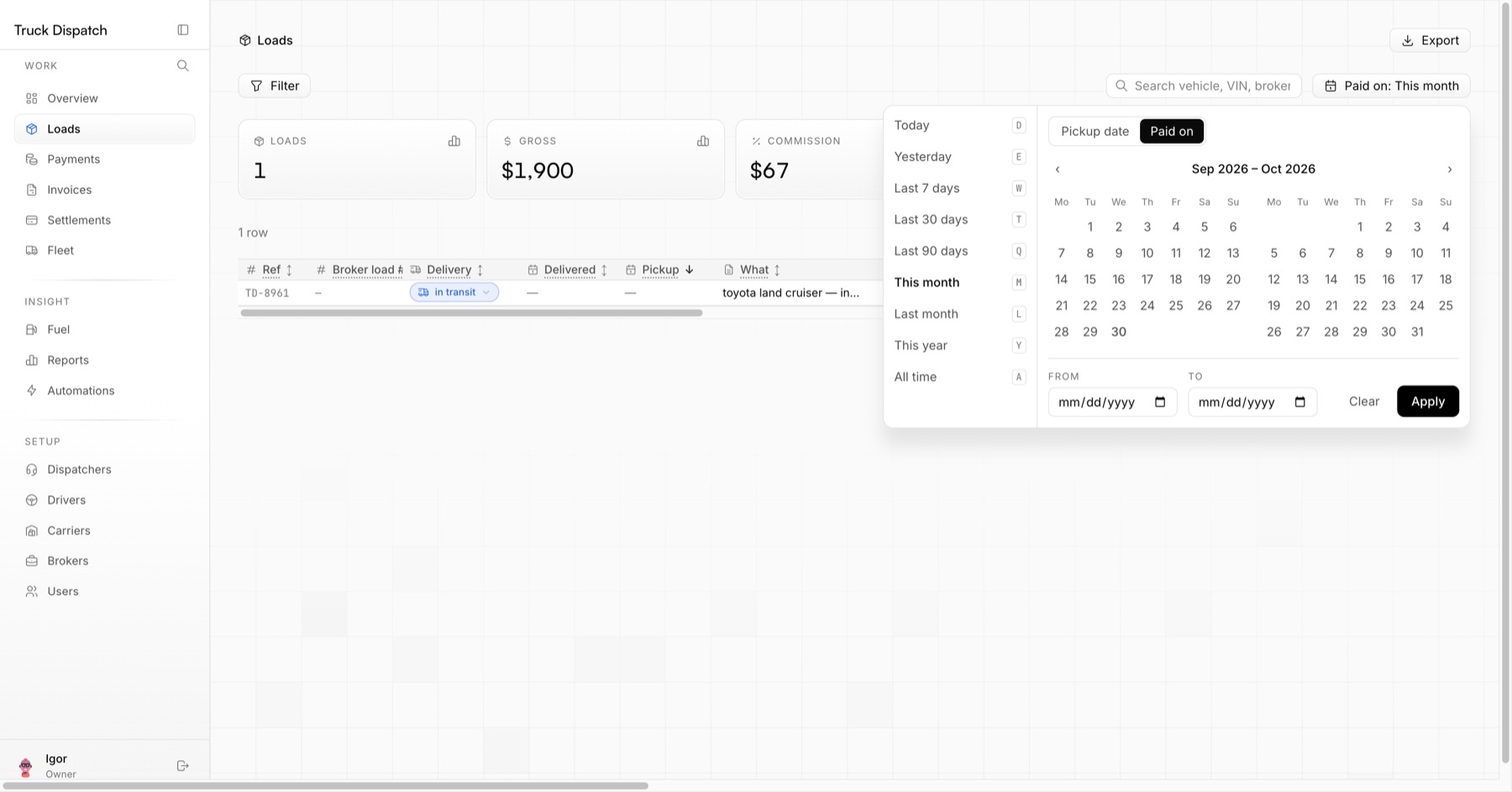Image resolution: width=1512 pixels, height=792 pixels.
Task: Go to previous month with left chevron
Action: coord(1058,170)
